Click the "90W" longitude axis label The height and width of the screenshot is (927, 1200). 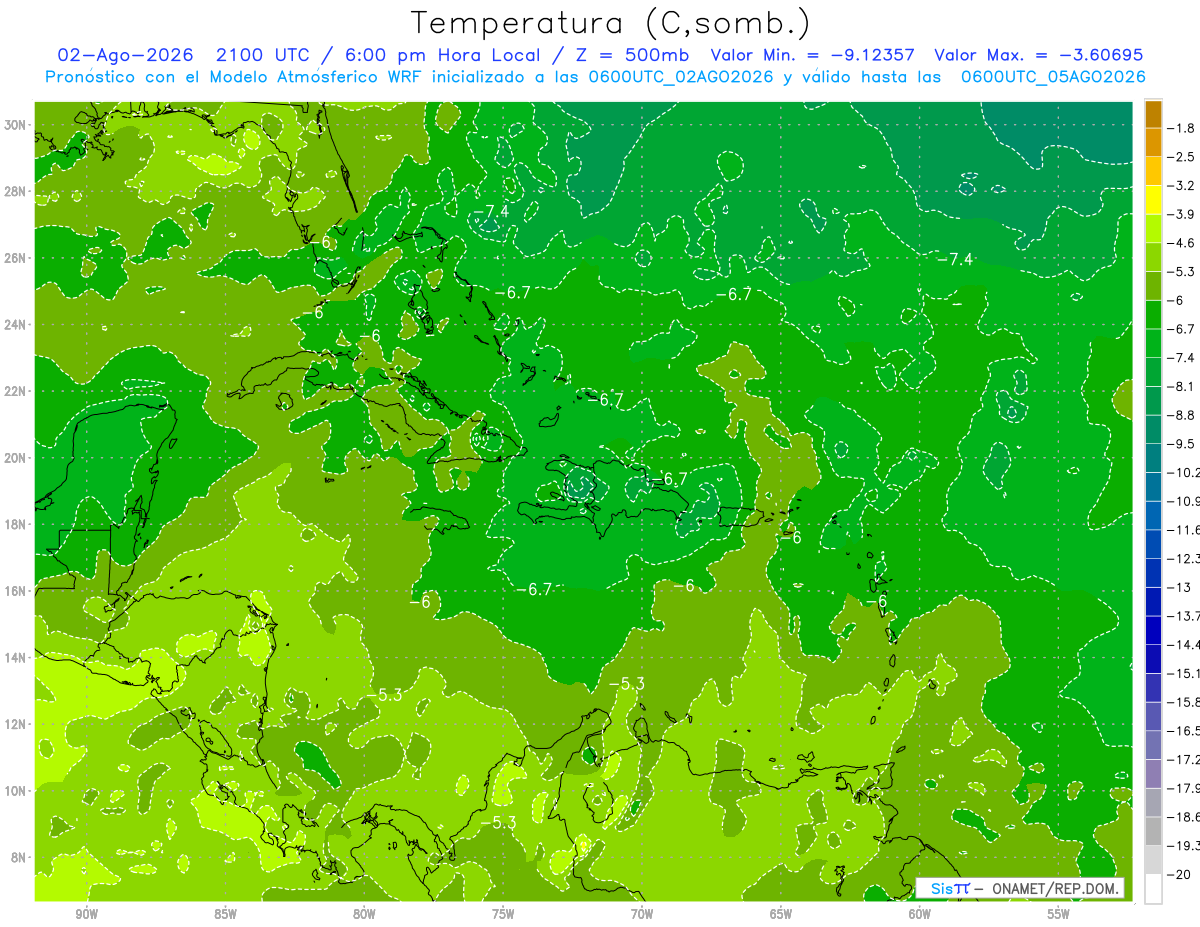[86, 914]
